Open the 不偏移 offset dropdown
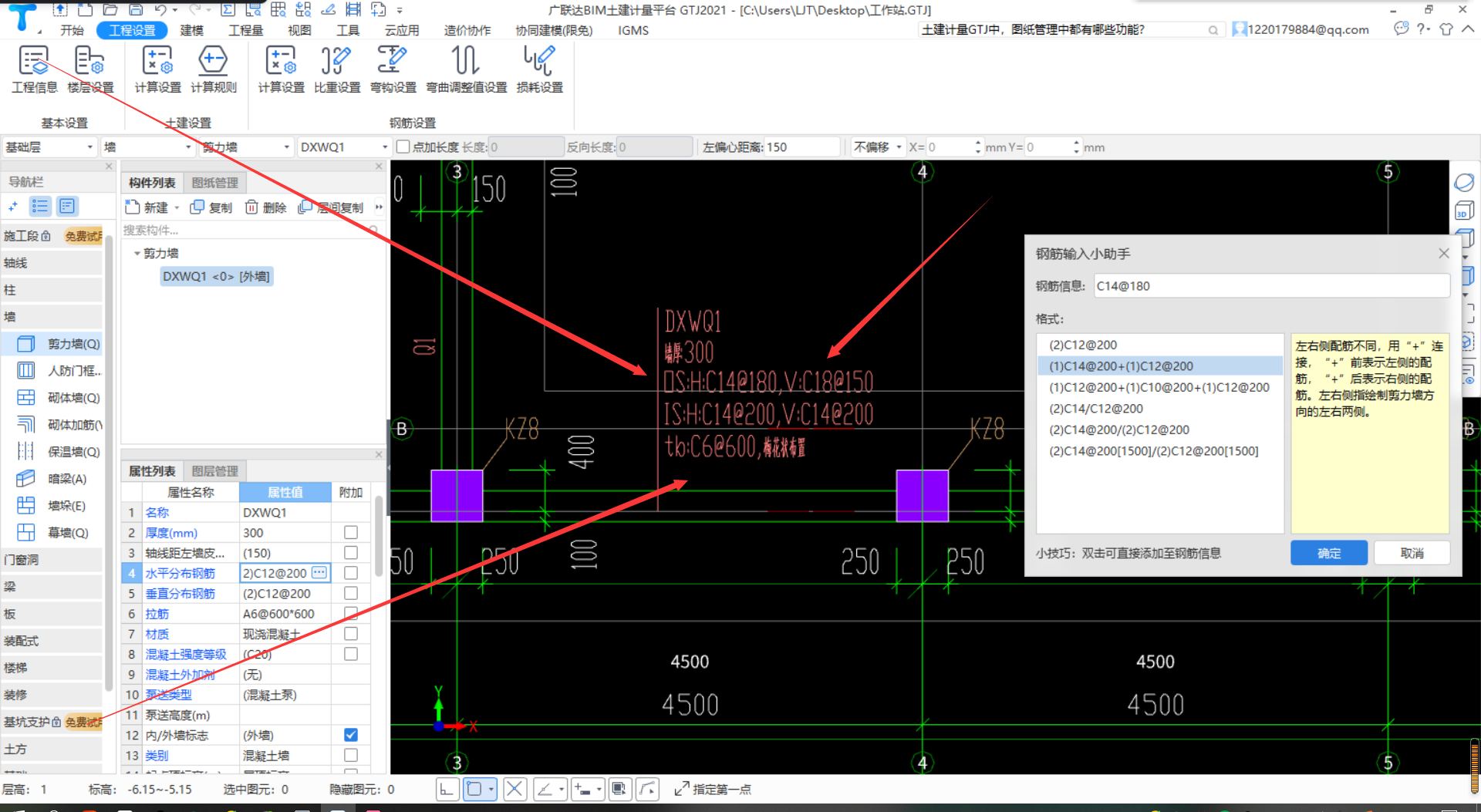 pos(878,147)
